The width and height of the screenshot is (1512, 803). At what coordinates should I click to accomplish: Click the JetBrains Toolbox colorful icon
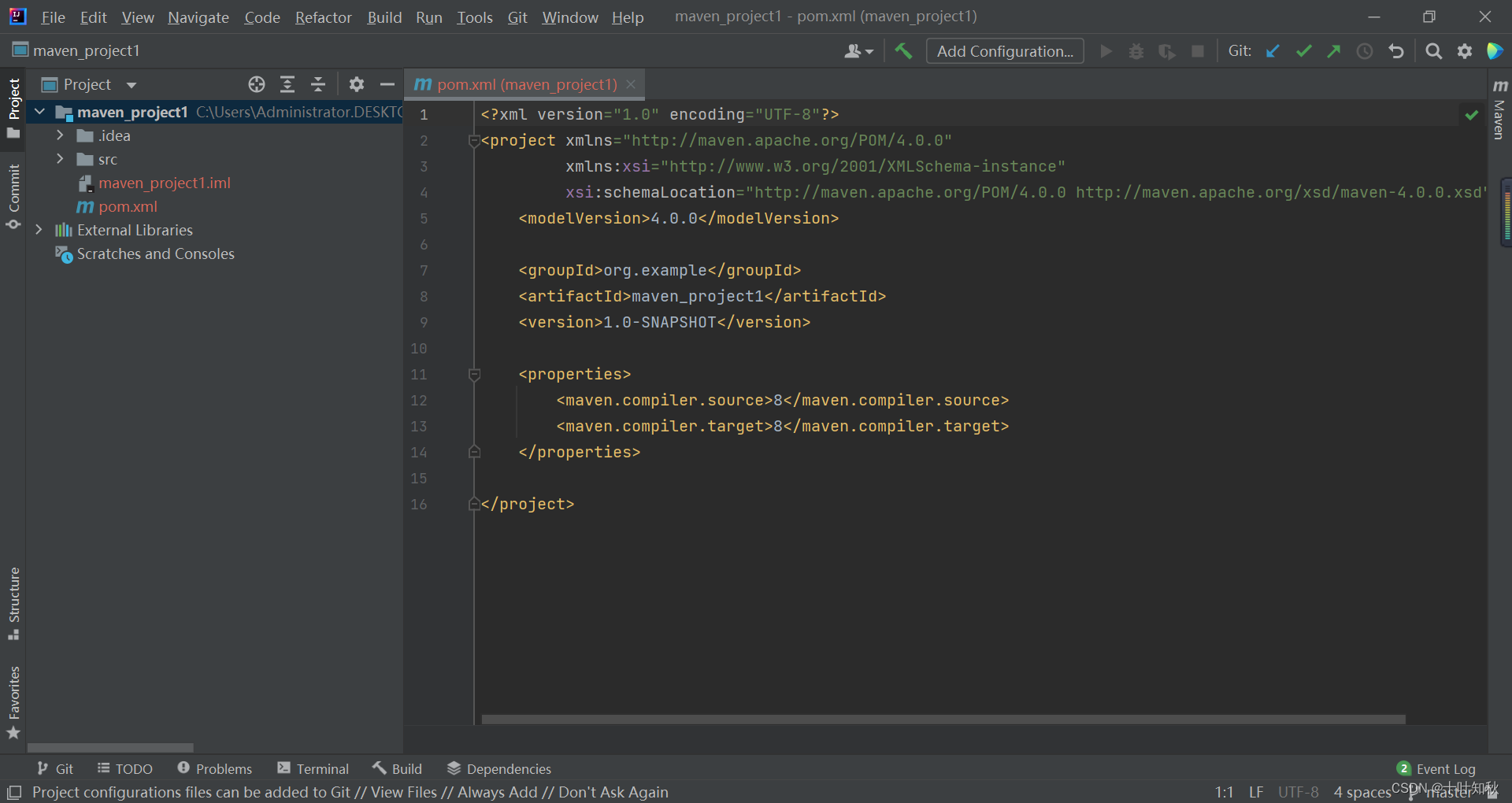pos(1495,51)
